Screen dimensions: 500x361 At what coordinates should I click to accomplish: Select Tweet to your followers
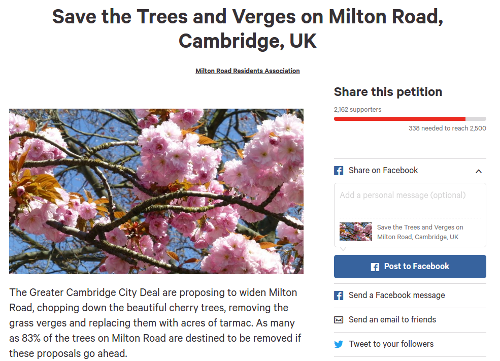point(410,344)
